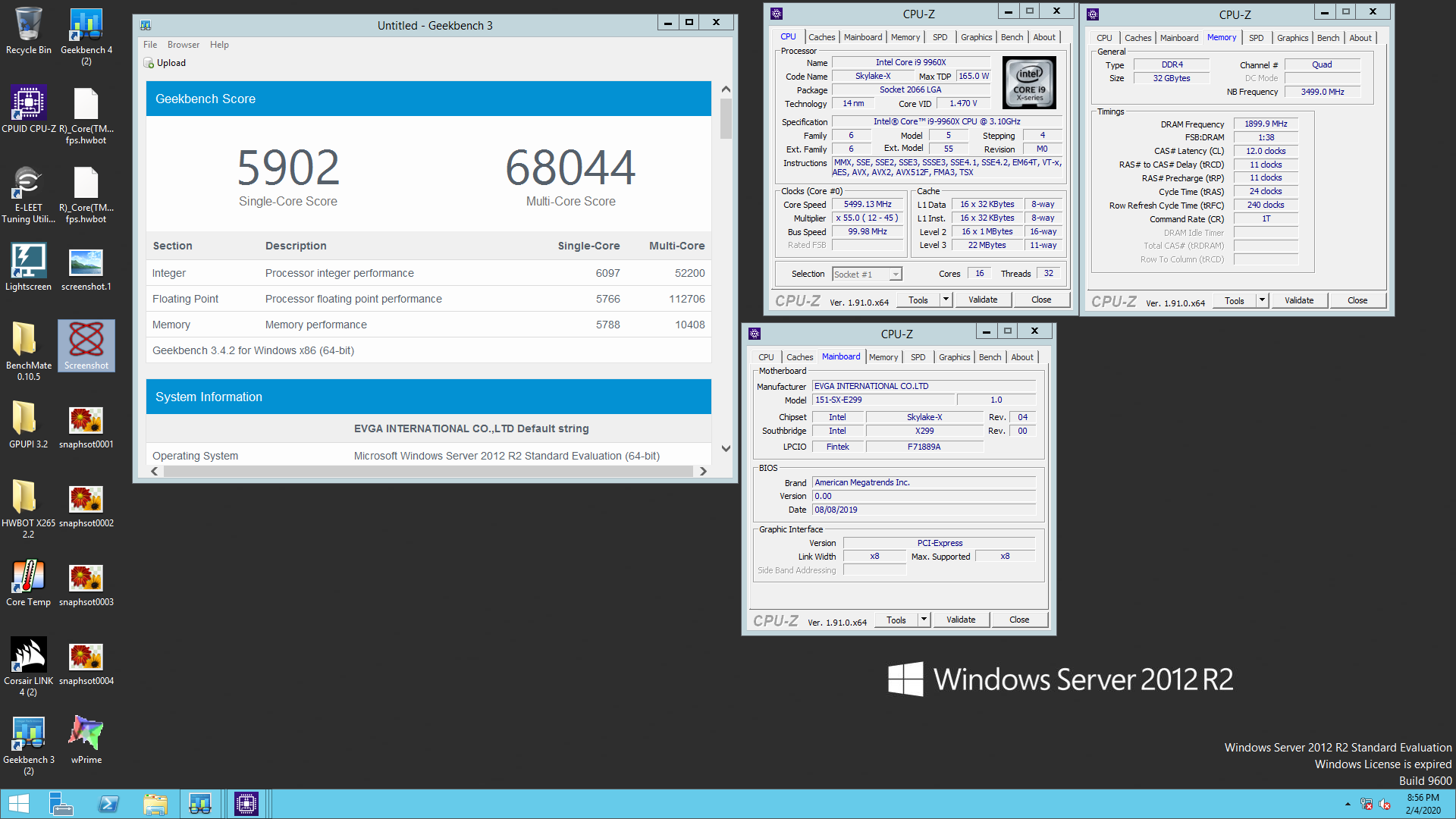
Task: Select the Core Temp desktop icon
Action: pos(29,583)
